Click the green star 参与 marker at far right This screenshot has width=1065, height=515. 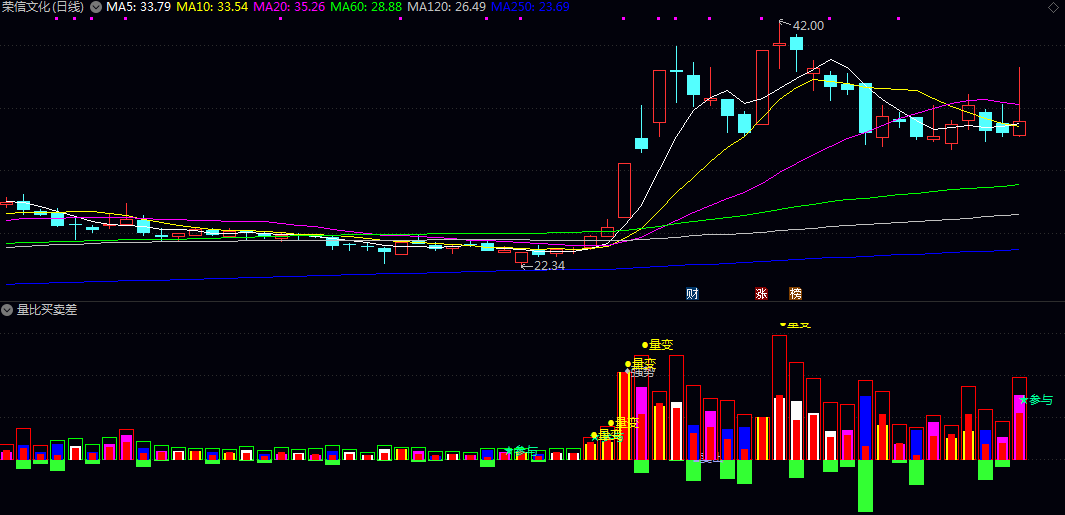tap(1036, 399)
